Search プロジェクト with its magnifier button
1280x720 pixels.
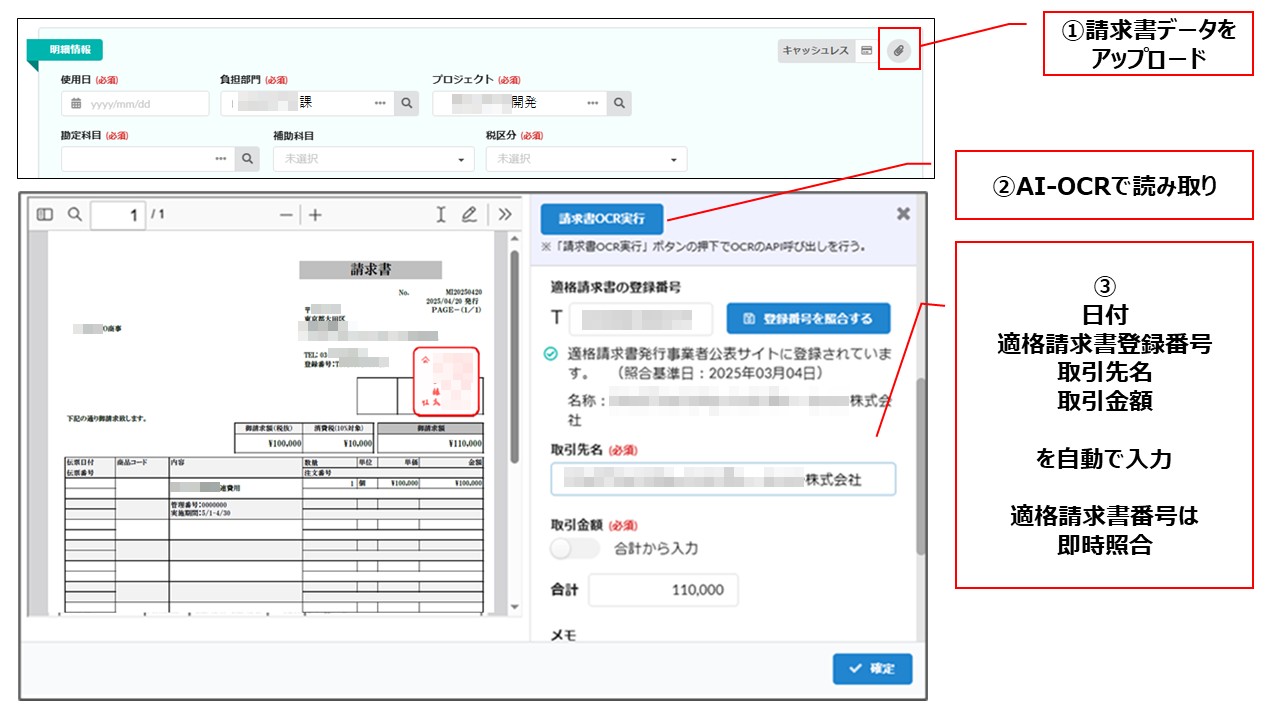[619, 103]
